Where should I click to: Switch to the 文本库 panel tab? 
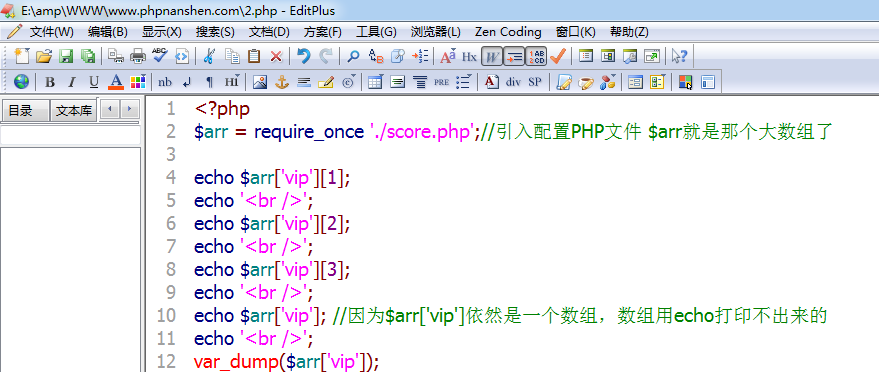coord(74,110)
